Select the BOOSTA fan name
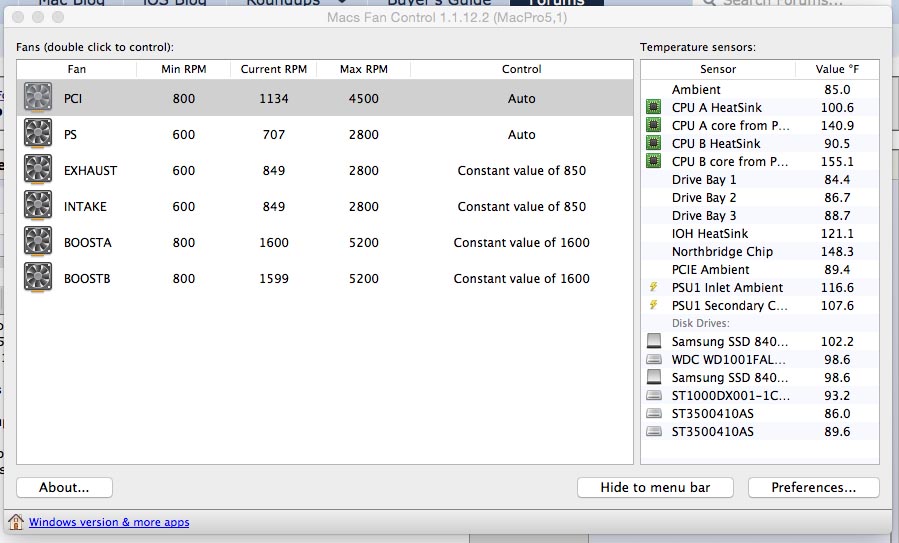Image resolution: width=899 pixels, height=543 pixels. (87, 243)
